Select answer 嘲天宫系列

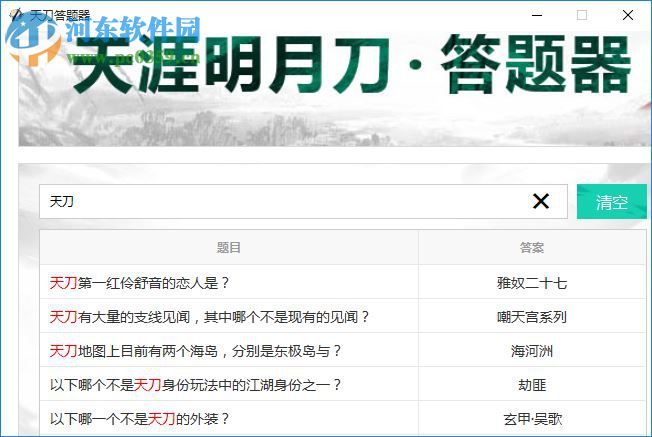pos(532,317)
